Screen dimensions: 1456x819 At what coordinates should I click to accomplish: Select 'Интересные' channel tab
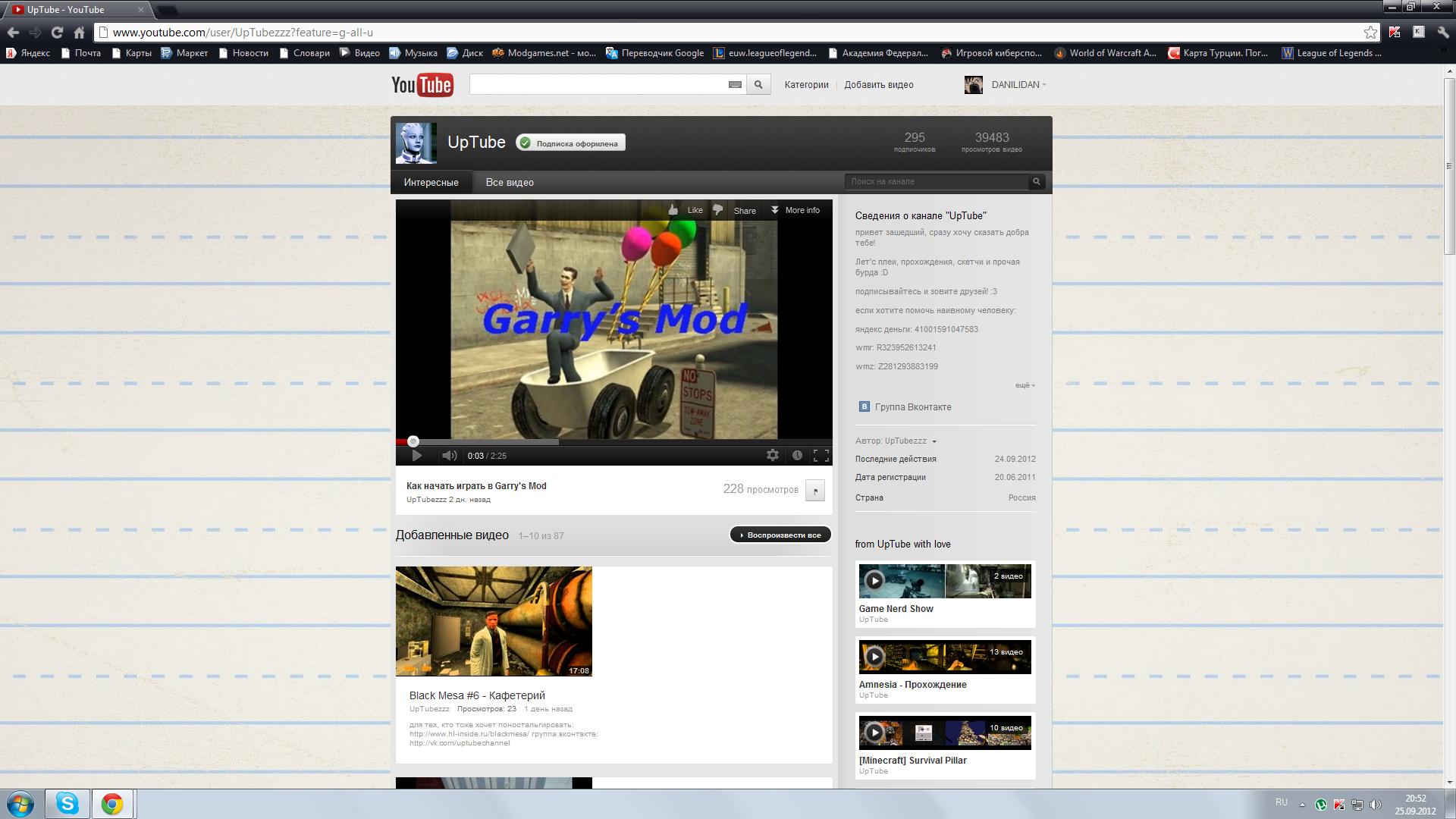431,183
